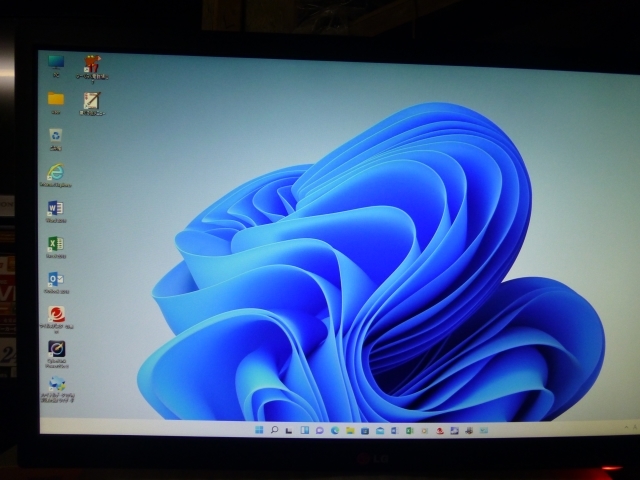640x480 pixels.
Task: Open Excel desktop shortcut
Action: (x=56, y=244)
